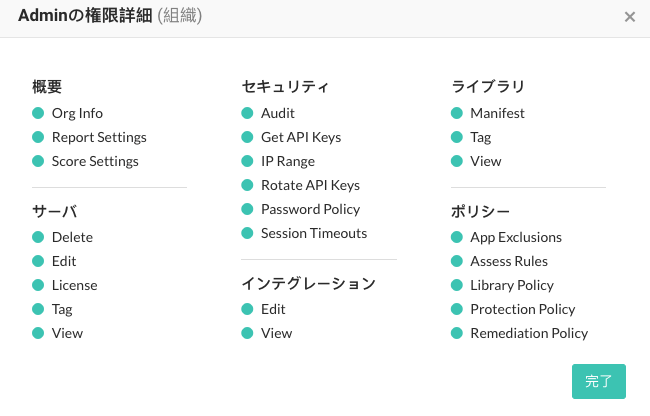Screen dimensions: 650x416
Task: Click green indicator next to Manifest
Action: pos(456,113)
